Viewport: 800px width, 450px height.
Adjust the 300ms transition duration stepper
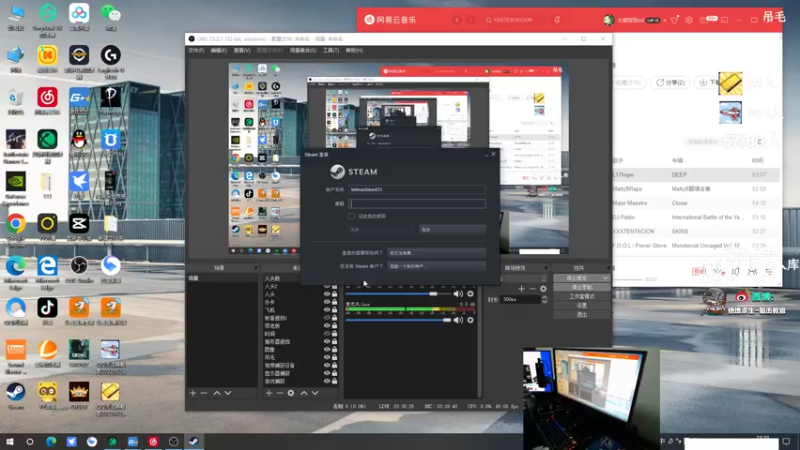click(544, 299)
